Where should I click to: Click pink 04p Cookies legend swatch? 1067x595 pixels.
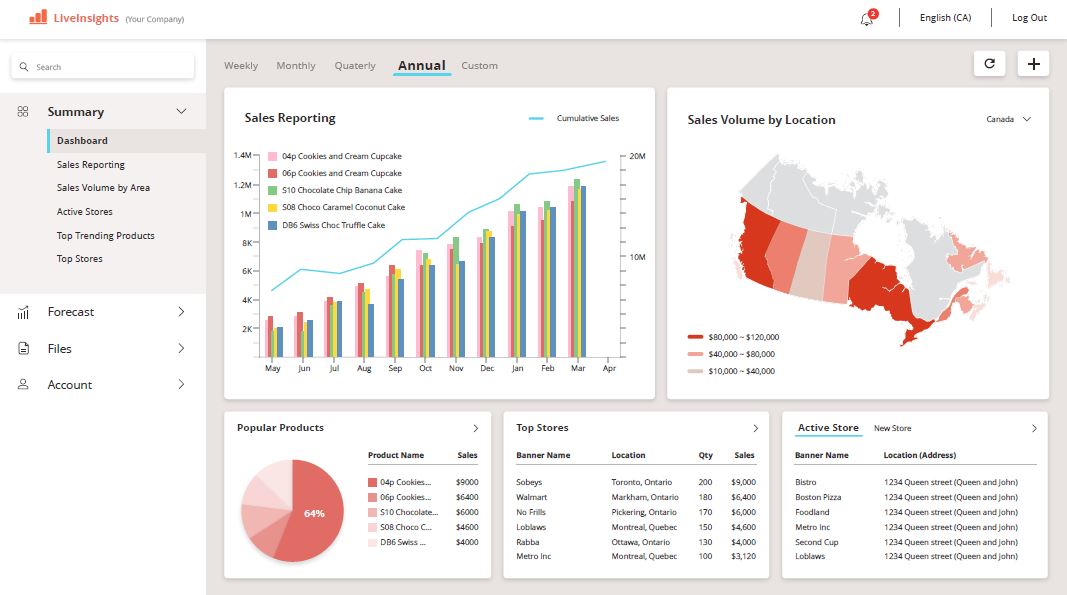click(272, 157)
